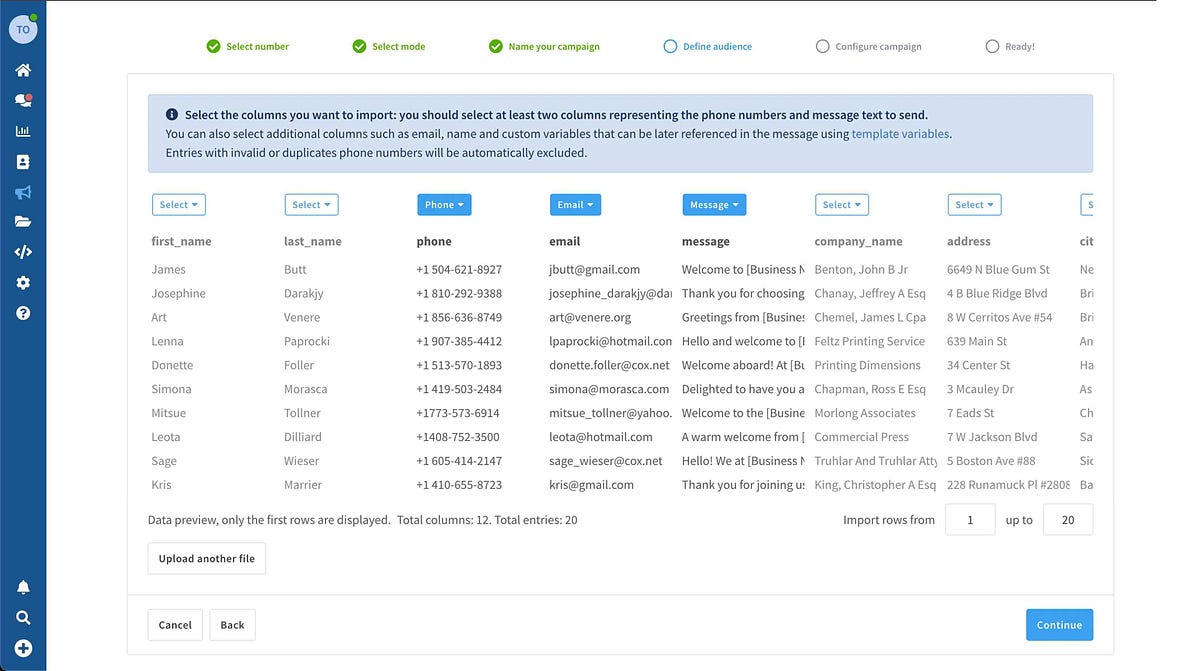Click the Import rows from input field
1200x671 pixels.
969,520
